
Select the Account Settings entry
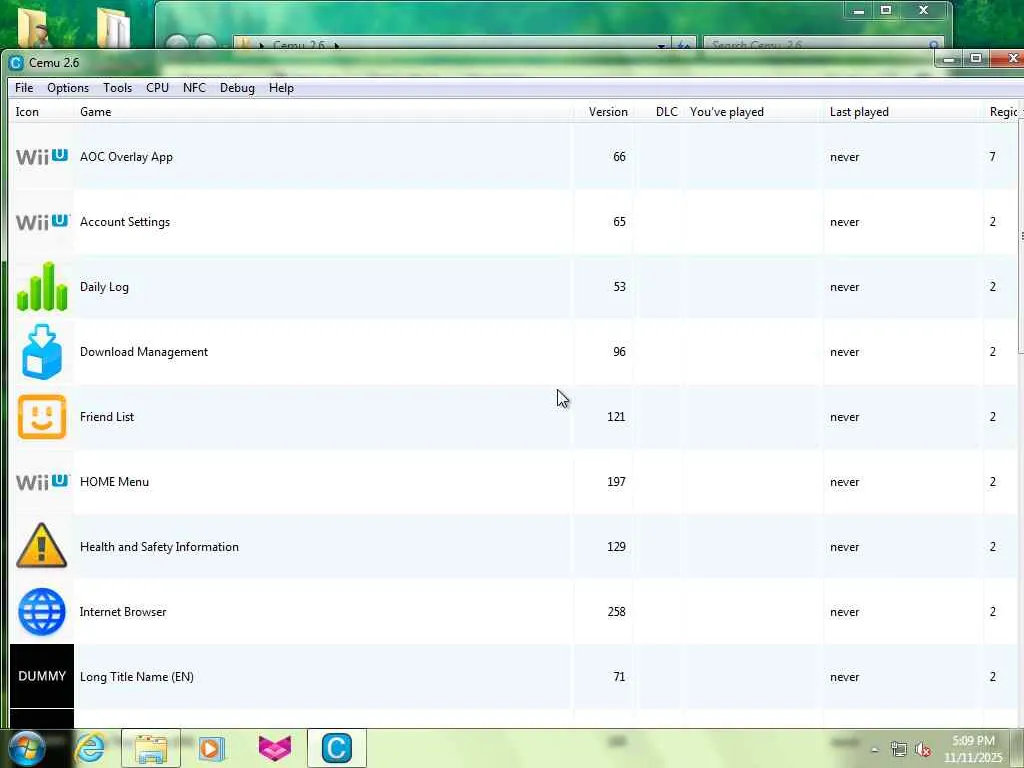[125, 222]
